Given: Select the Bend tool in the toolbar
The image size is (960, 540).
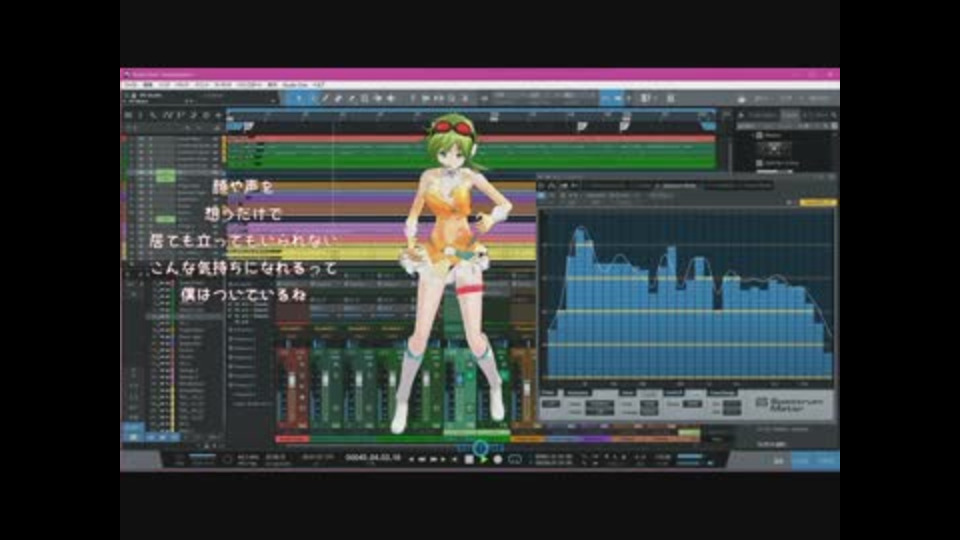Looking at the screenshot, I should 377,98.
